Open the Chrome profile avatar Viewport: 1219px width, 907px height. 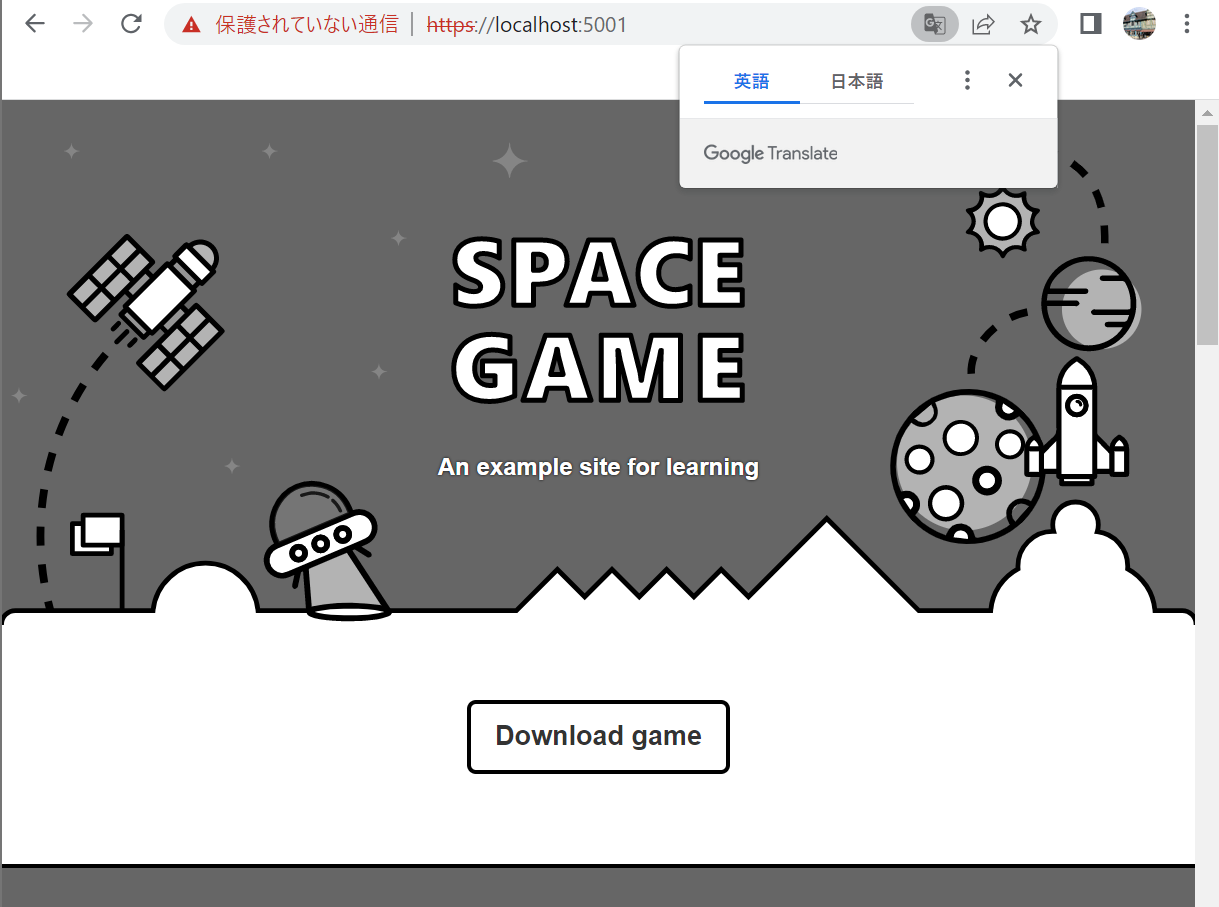click(1139, 24)
